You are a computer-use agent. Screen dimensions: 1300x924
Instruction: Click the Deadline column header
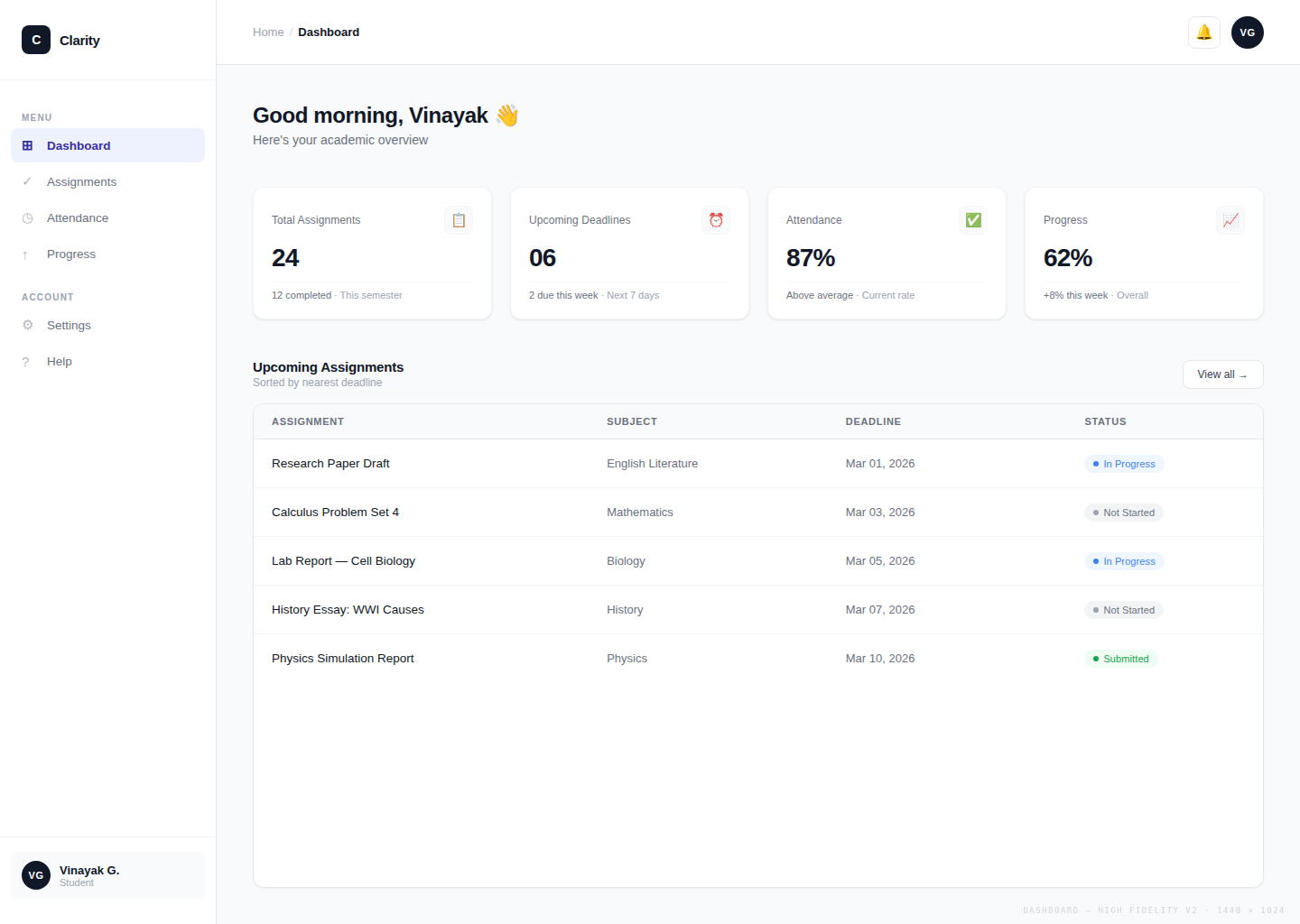873,421
